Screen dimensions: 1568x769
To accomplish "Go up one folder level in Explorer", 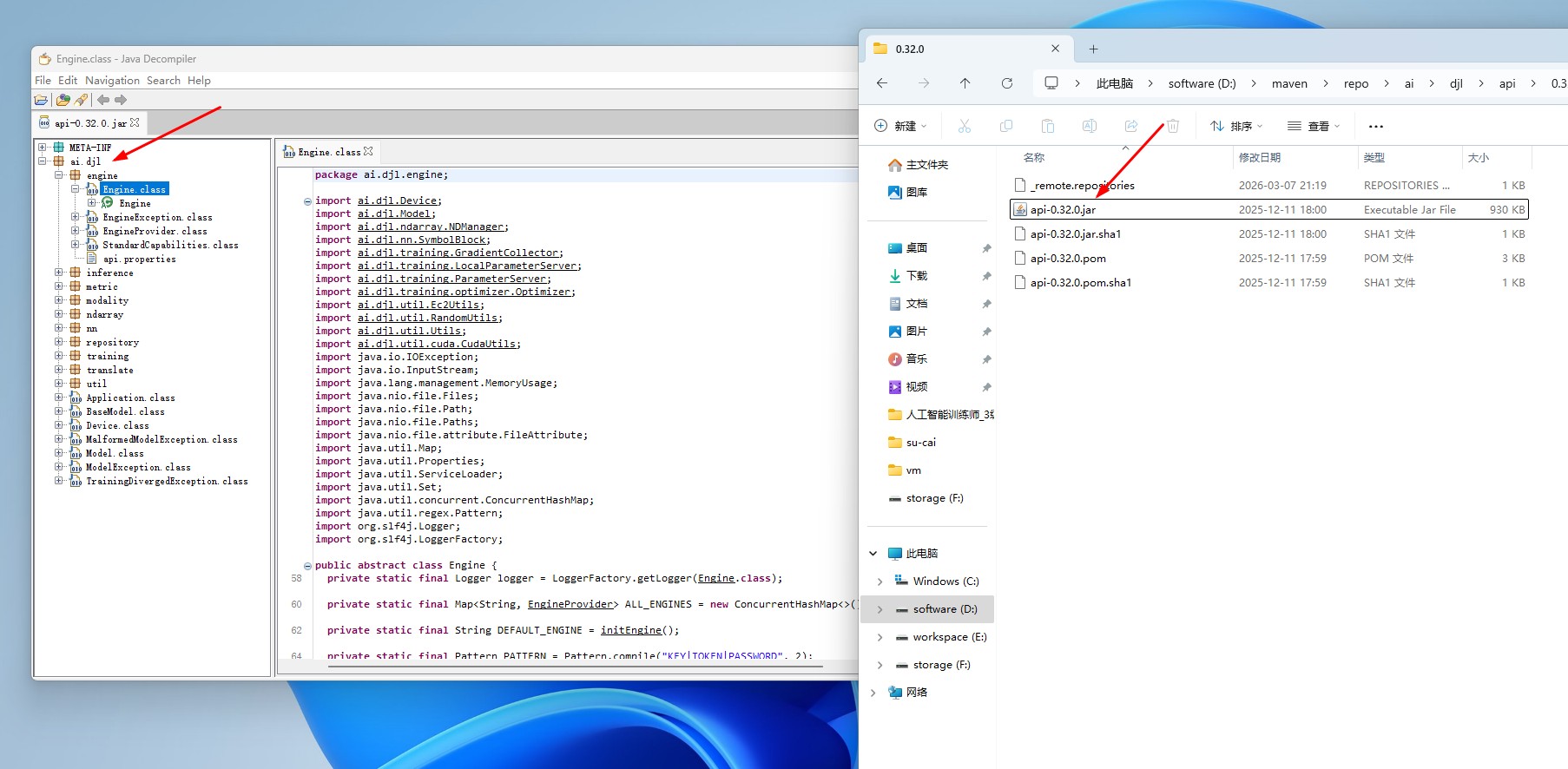I will point(965,83).
